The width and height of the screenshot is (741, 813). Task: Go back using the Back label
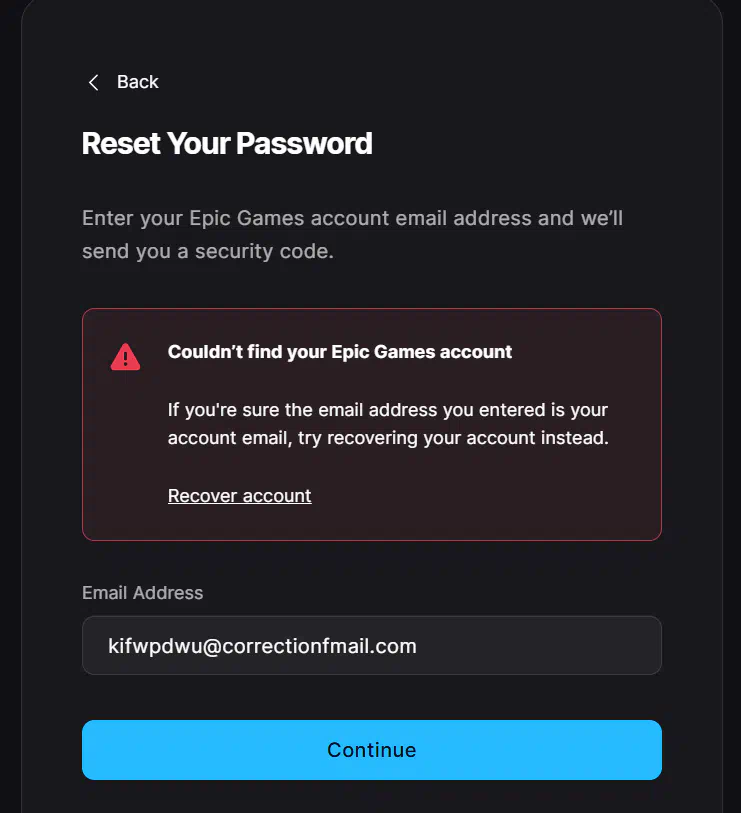tap(137, 82)
